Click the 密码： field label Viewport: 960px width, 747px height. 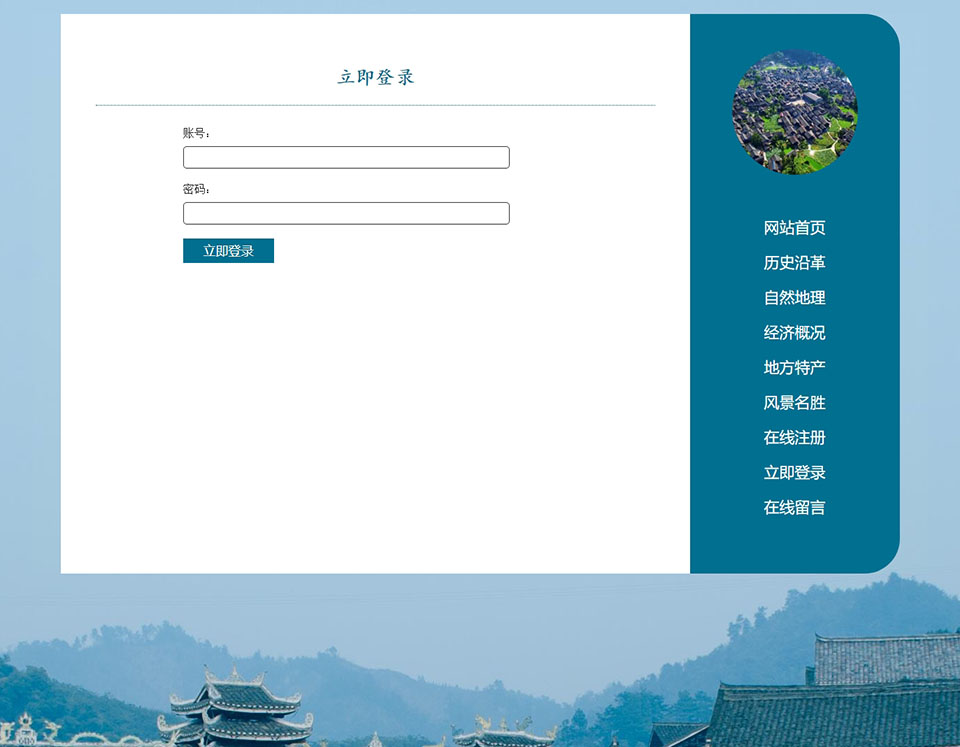pos(196,189)
